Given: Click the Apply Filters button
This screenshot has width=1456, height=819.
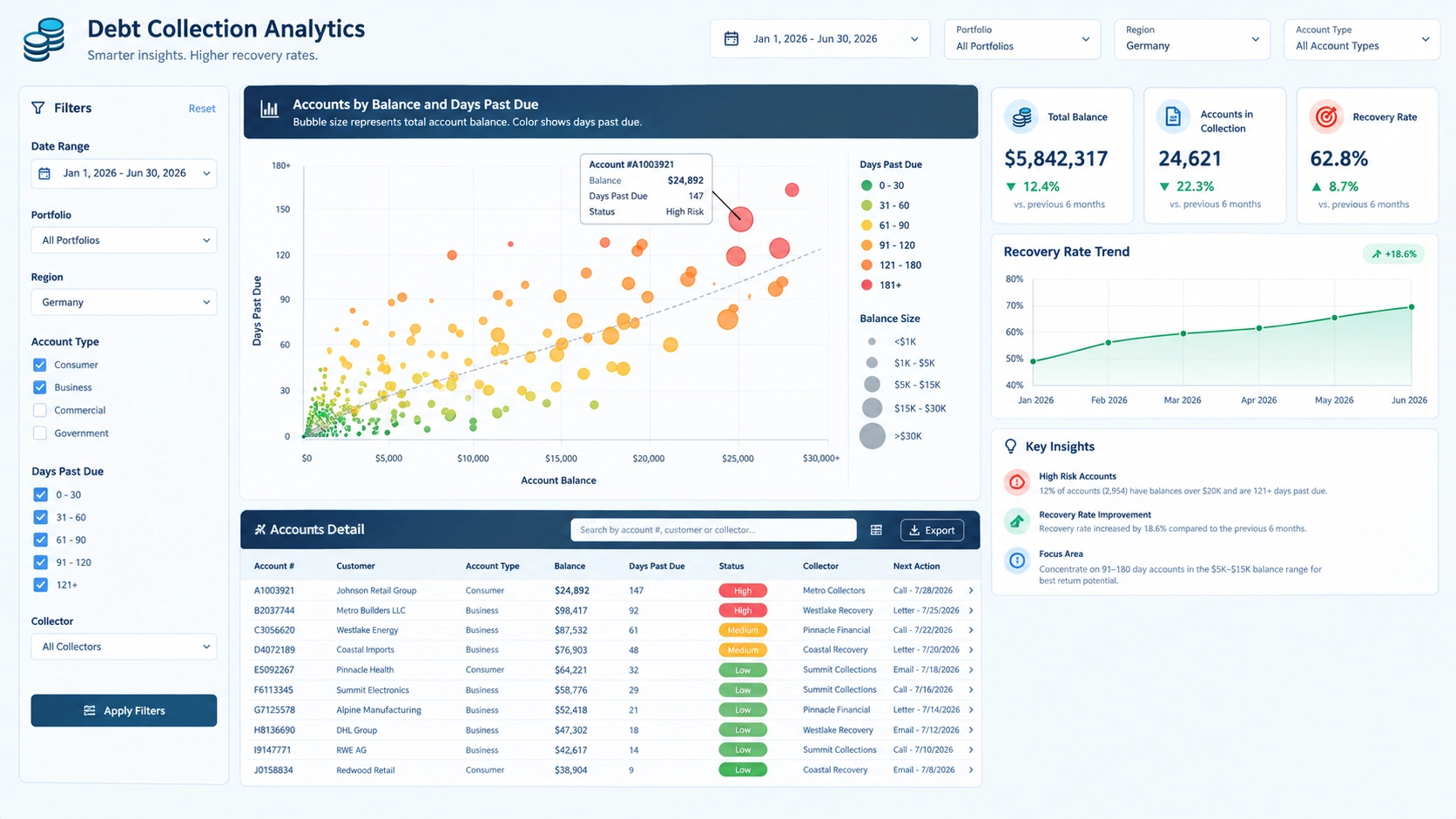Looking at the screenshot, I should [x=124, y=710].
